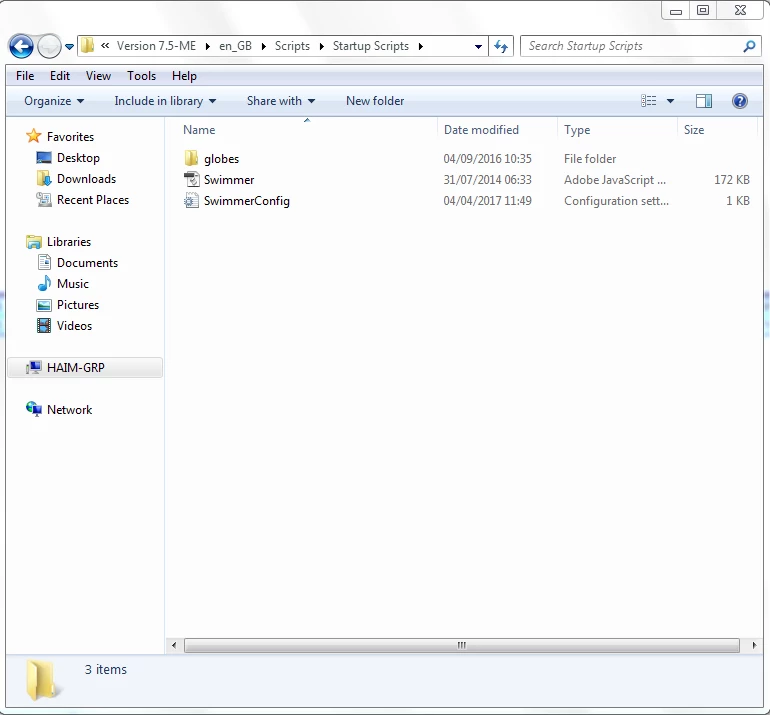Create a New folder
This screenshot has width=770, height=715.
(x=375, y=101)
